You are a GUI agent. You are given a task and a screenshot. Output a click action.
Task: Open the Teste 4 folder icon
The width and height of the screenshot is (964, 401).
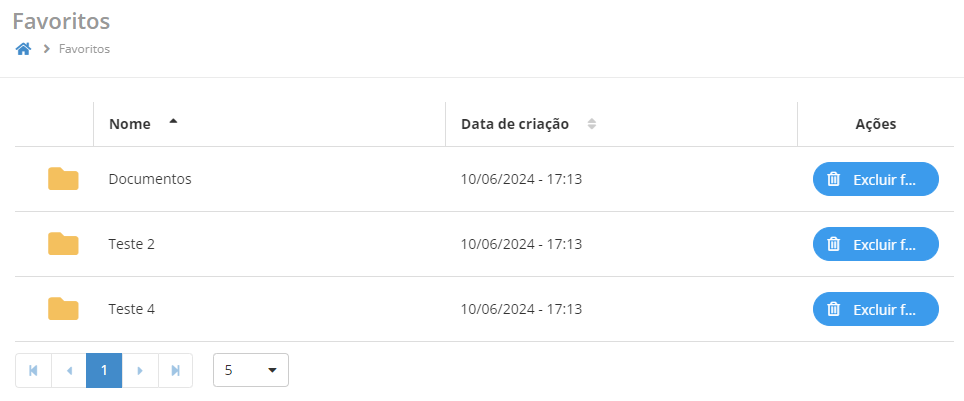tap(63, 309)
